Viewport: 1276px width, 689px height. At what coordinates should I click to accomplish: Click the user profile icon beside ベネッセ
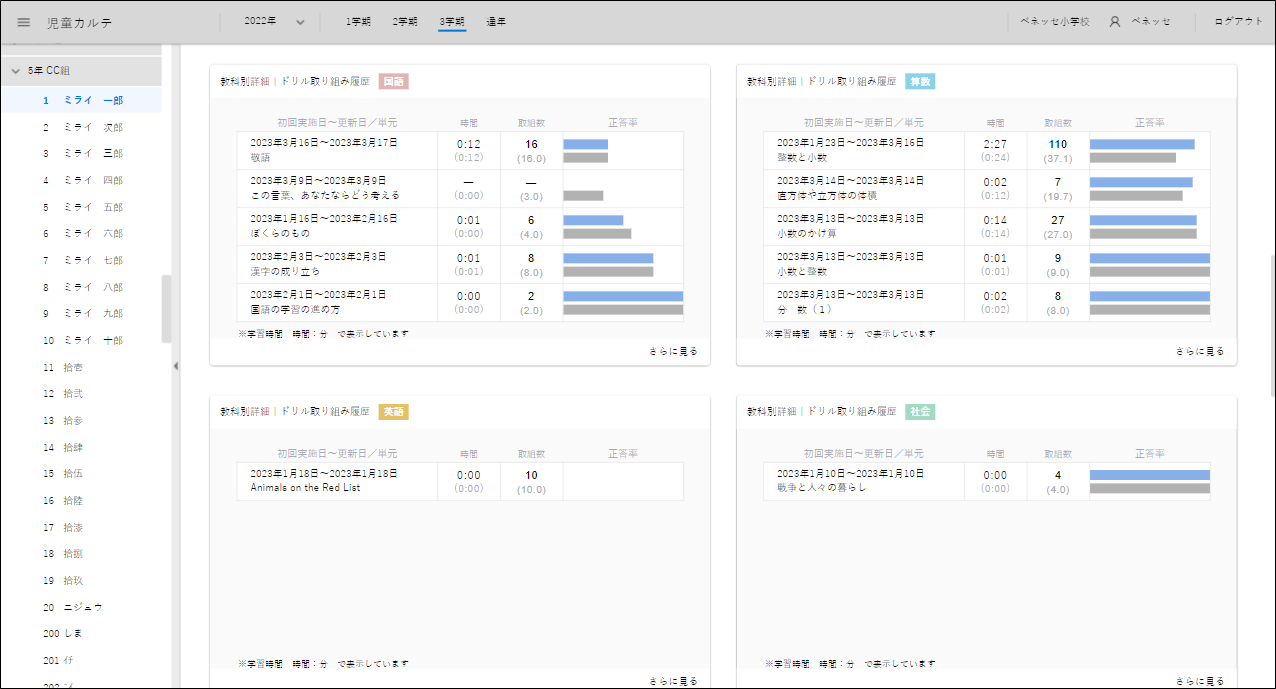click(1114, 22)
